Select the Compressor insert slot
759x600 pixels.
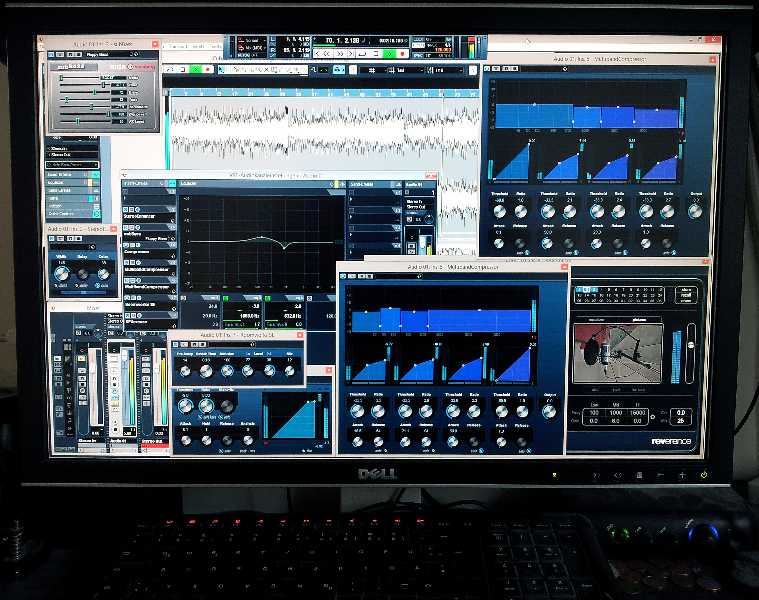pyautogui.click(x=148, y=252)
